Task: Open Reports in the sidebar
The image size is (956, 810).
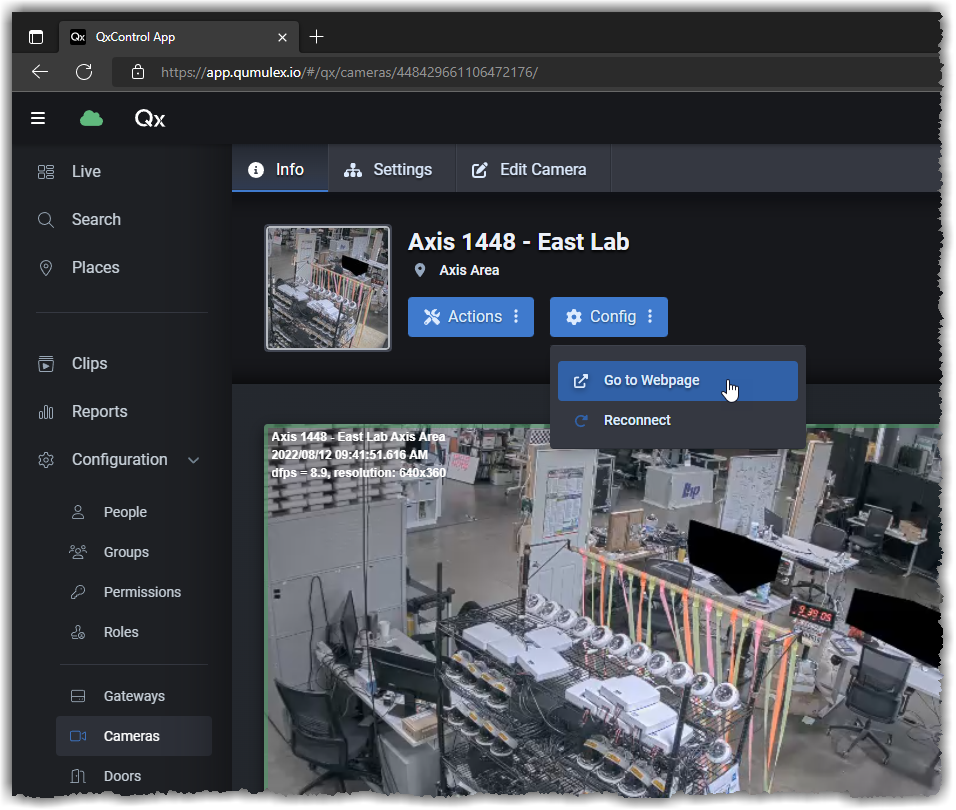Action: coord(99,412)
